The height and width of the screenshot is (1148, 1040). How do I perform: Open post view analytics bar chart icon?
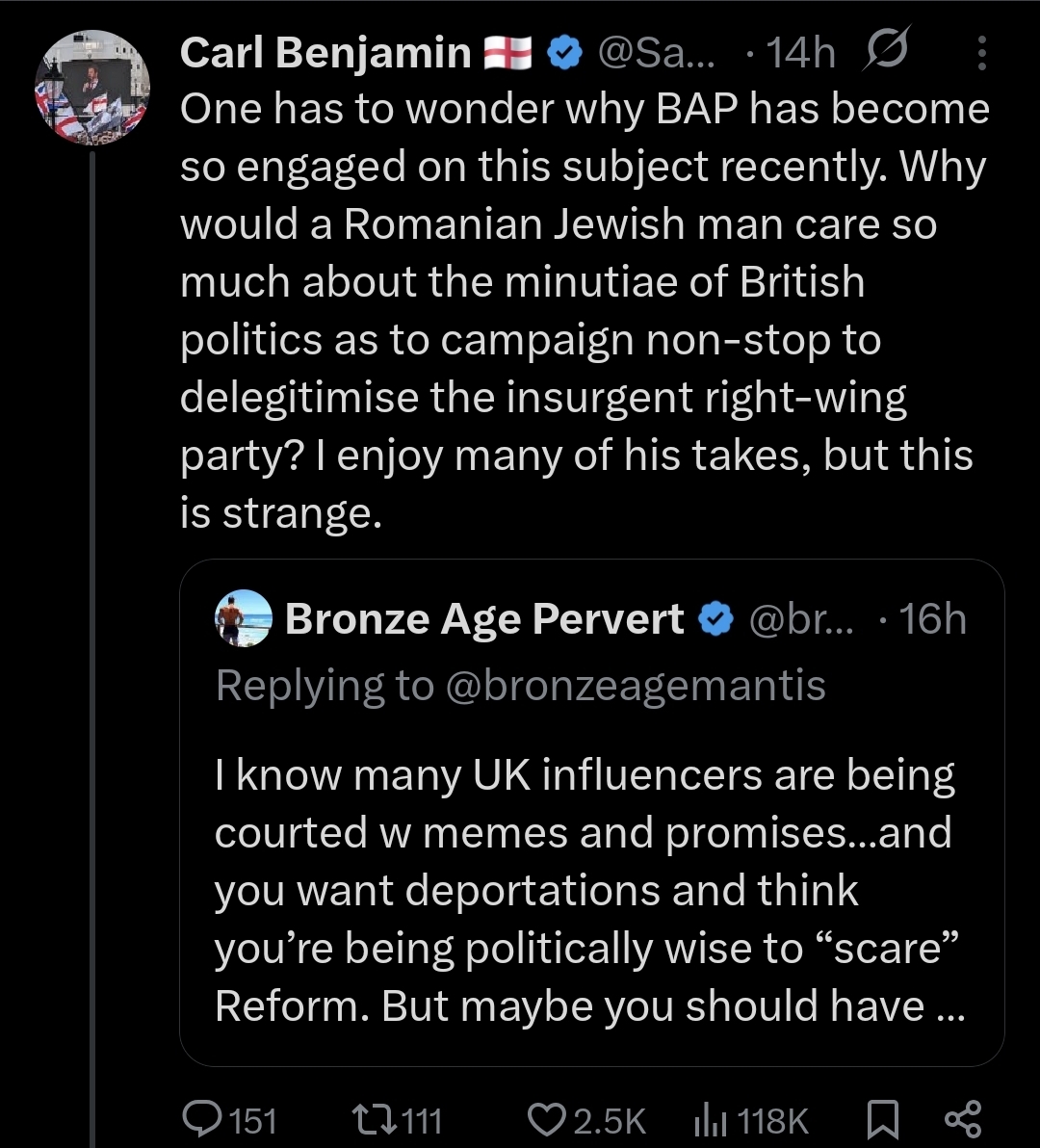click(711, 1119)
